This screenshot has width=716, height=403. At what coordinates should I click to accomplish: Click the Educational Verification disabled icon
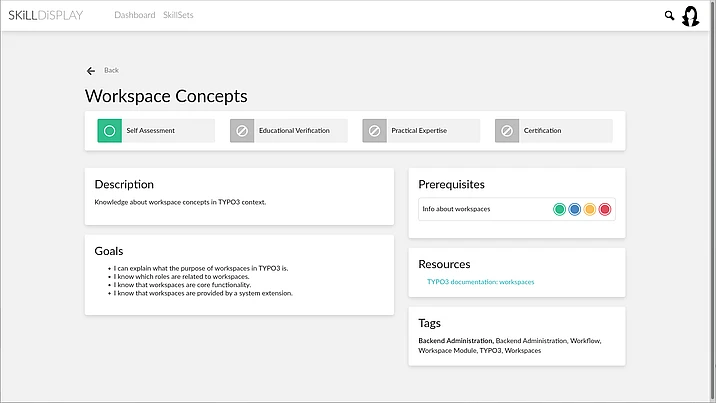[242, 131]
